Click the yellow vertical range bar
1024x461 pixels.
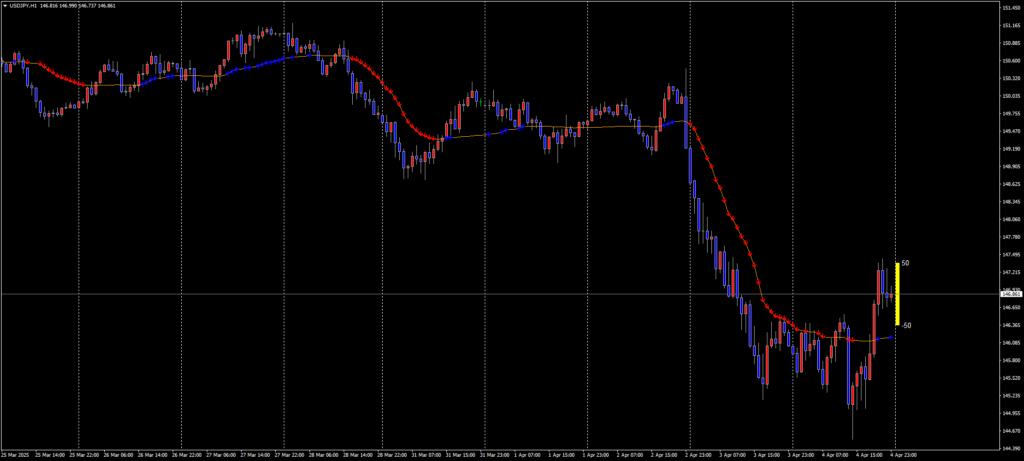coord(897,294)
